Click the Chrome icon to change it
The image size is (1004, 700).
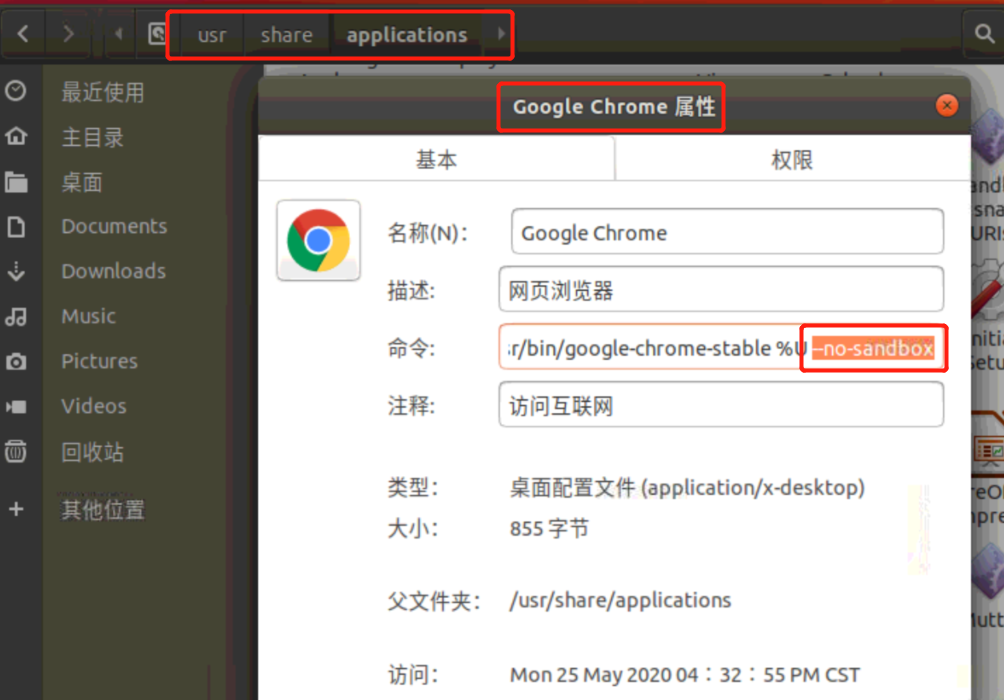coord(318,240)
